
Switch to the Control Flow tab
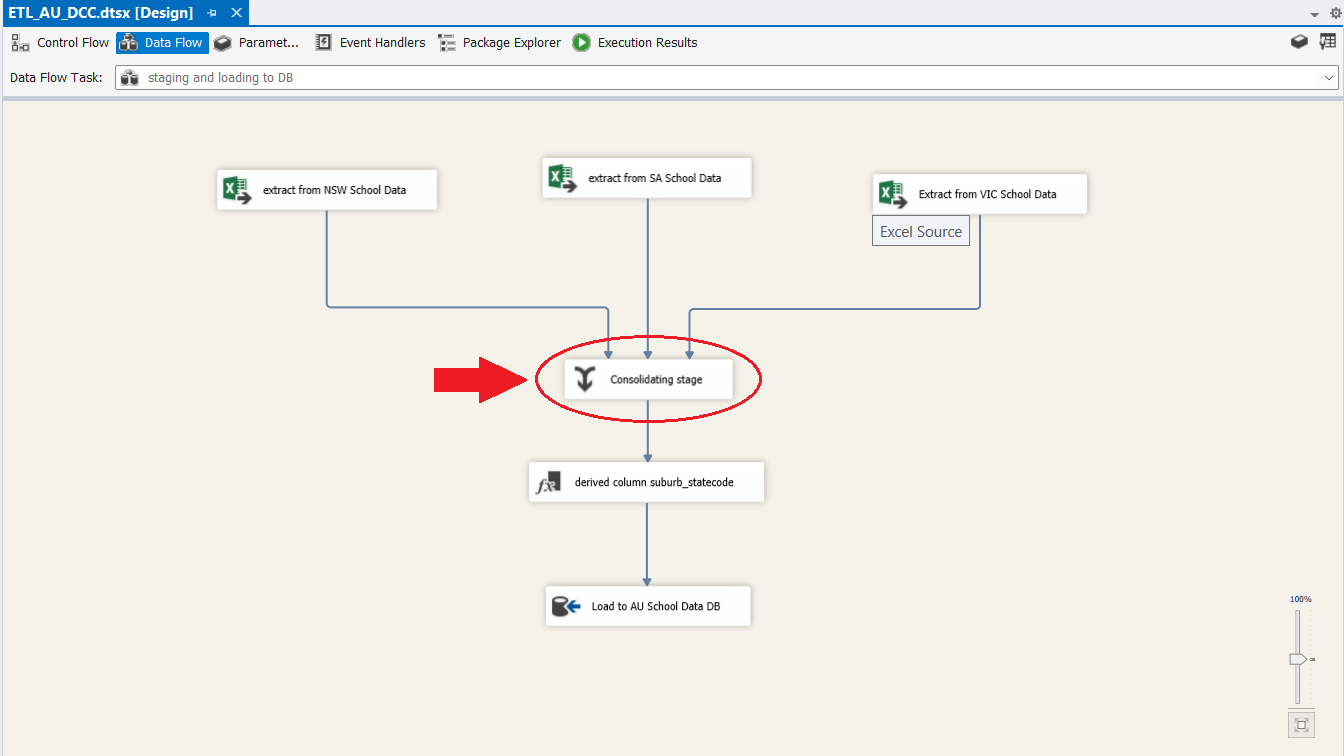coord(61,43)
